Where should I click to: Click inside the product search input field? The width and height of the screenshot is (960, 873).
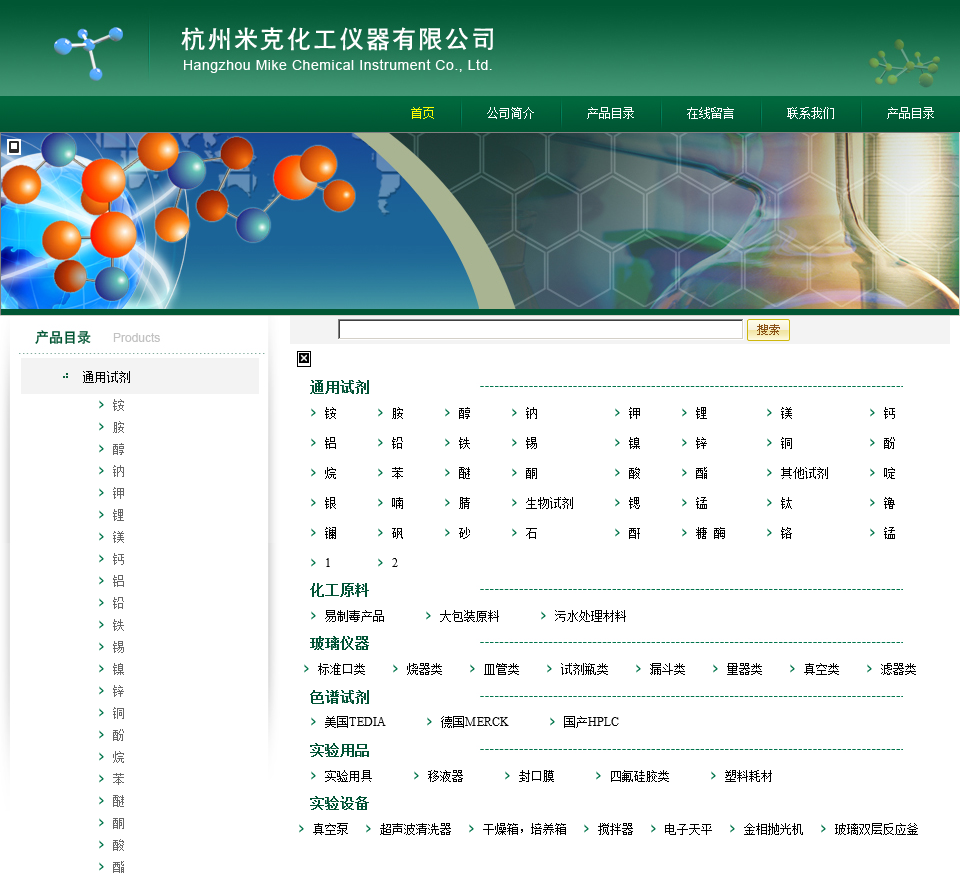541,329
